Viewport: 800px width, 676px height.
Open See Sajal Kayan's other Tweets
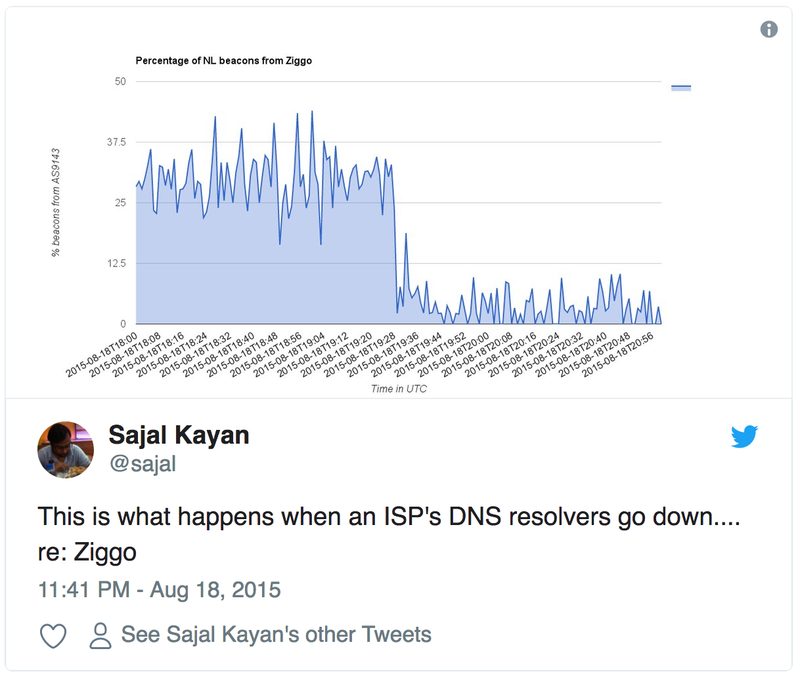276,635
